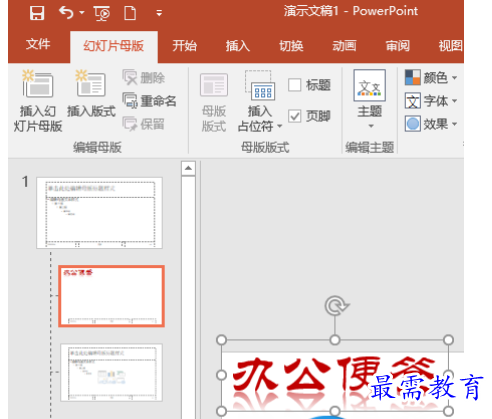Click the Undo arrow icon

(66, 13)
